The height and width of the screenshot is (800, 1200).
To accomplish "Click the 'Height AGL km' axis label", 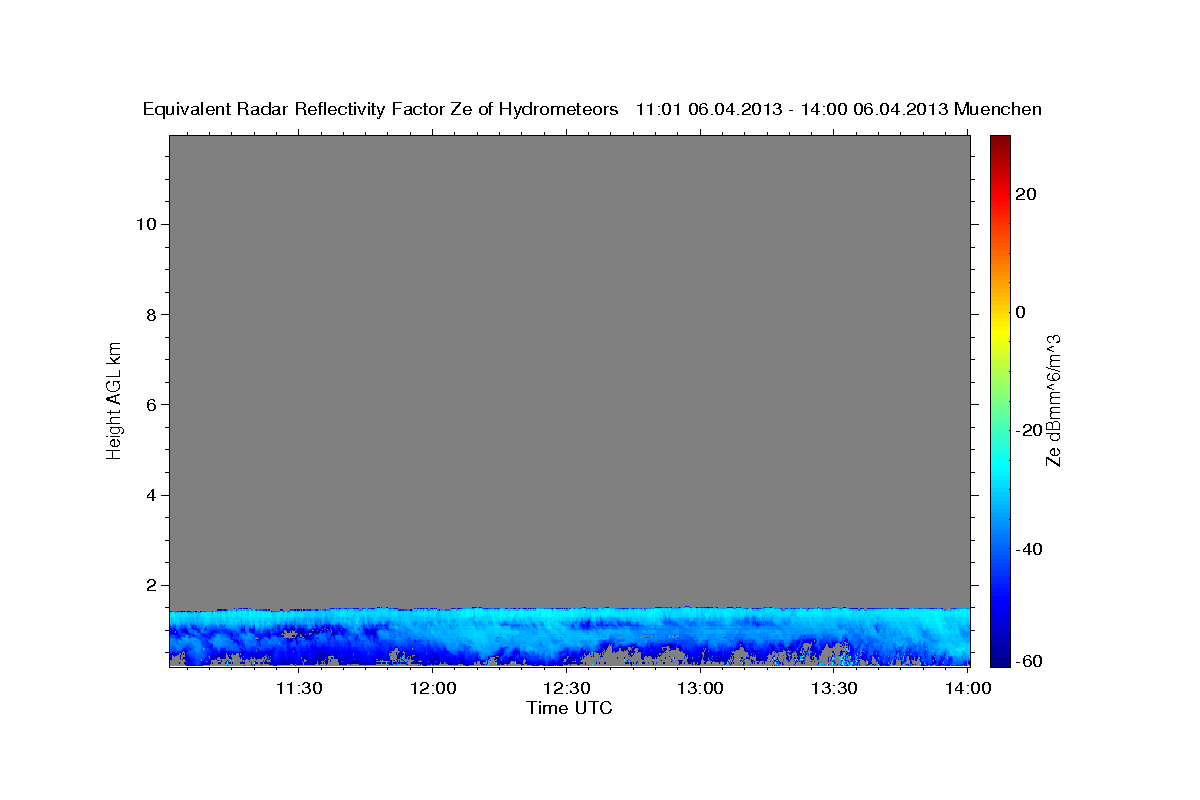I will pos(115,400).
